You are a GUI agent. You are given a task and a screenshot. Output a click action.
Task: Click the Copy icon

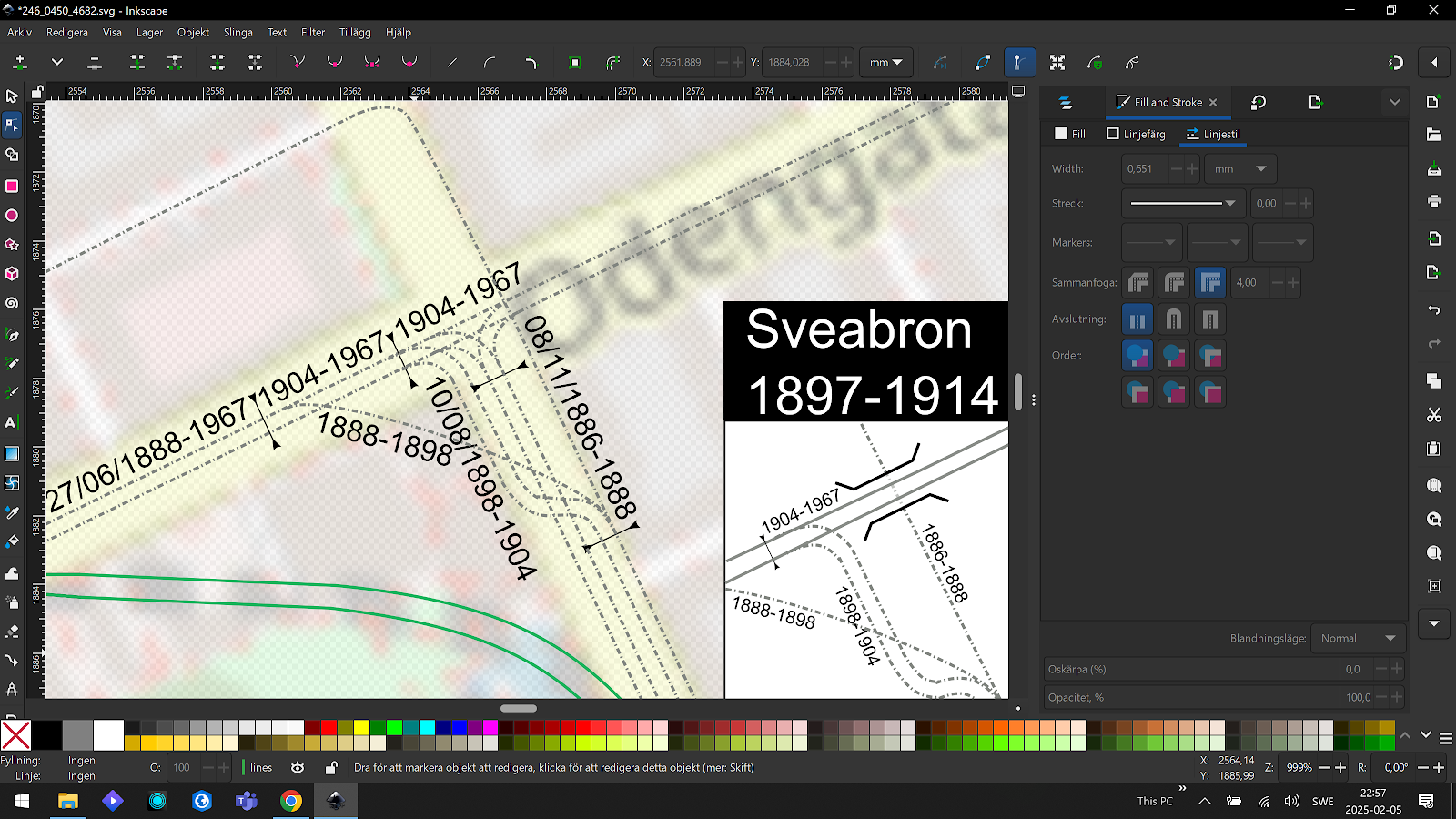(1434, 381)
